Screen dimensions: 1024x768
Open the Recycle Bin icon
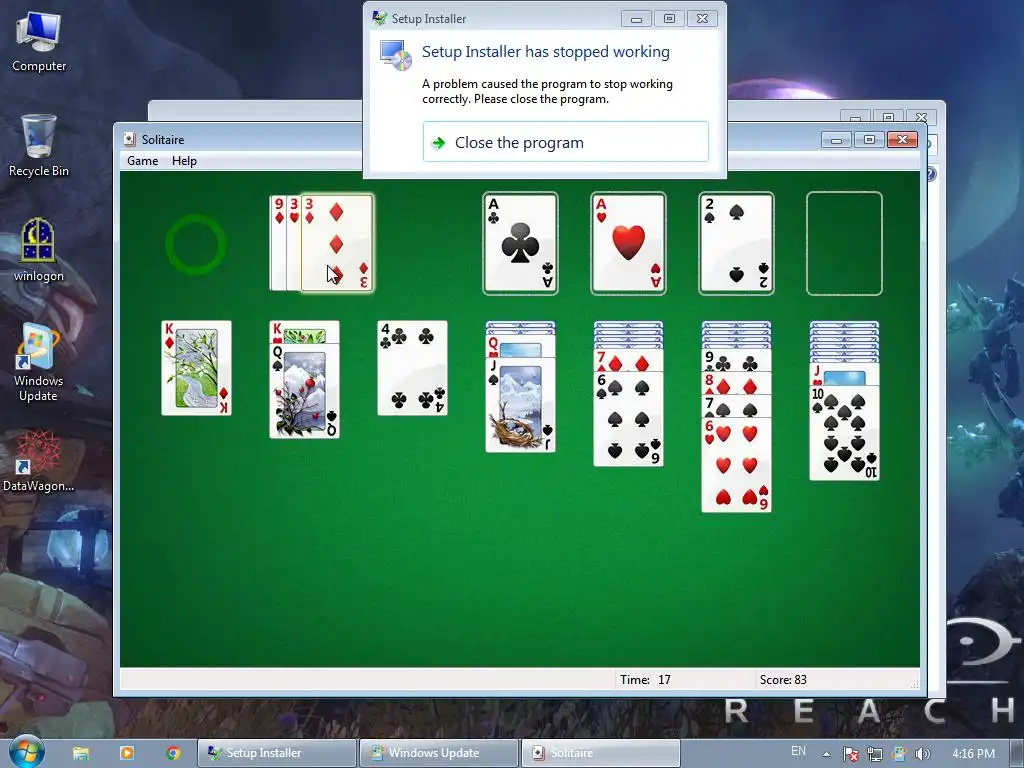[x=39, y=145]
